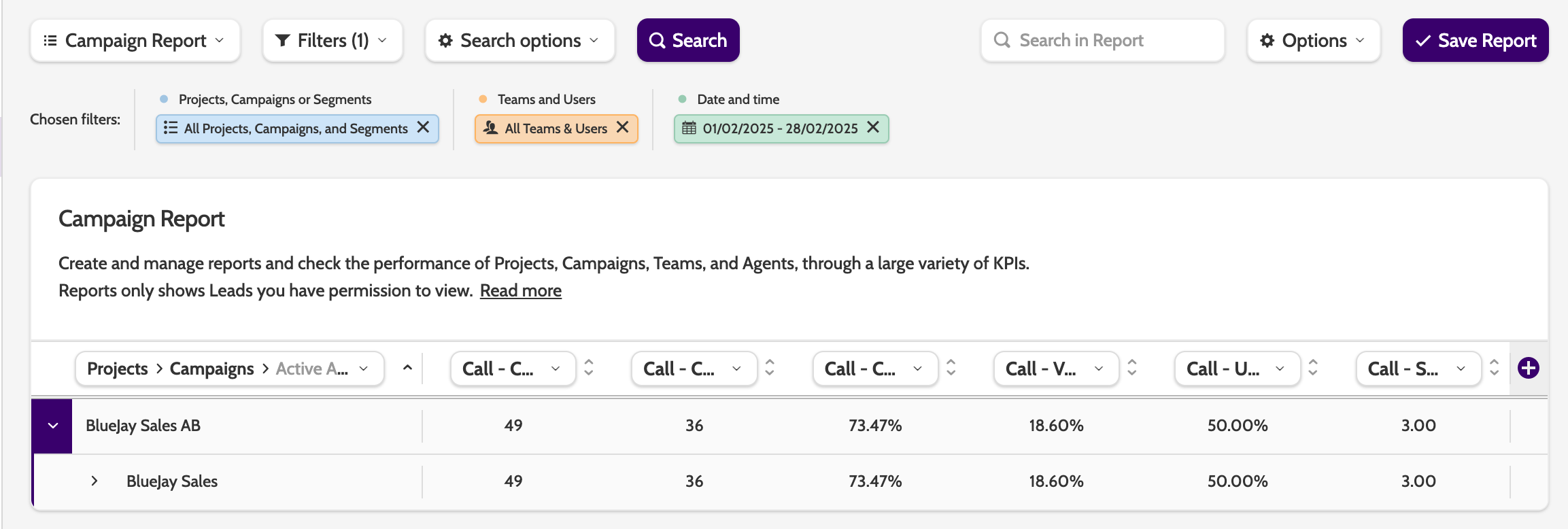Click the purple plus add-column icon

click(1528, 368)
